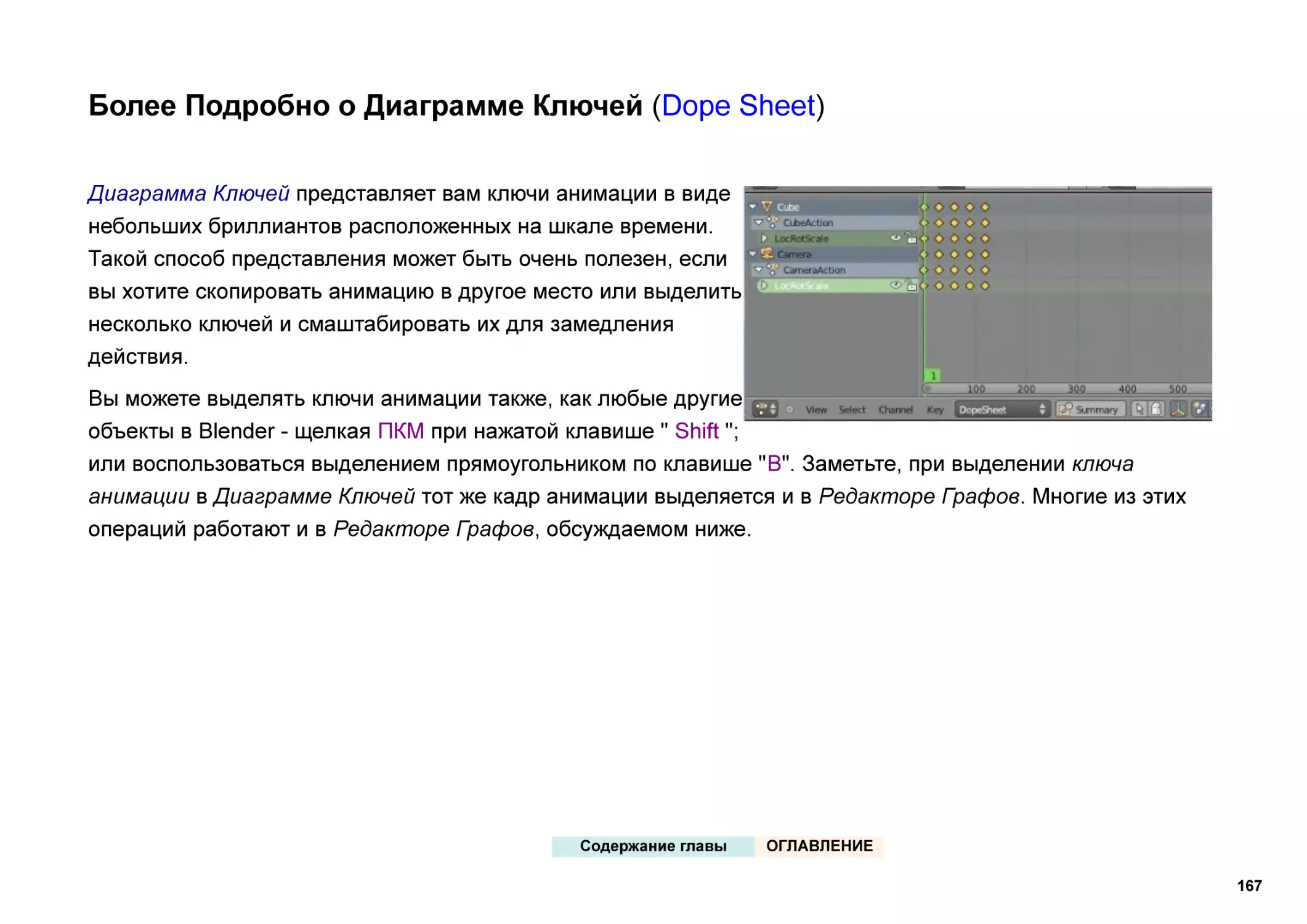The width and height of the screenshot is (1307, 924).
Task: Open the editor type selector icon
Action: point(766,409)
